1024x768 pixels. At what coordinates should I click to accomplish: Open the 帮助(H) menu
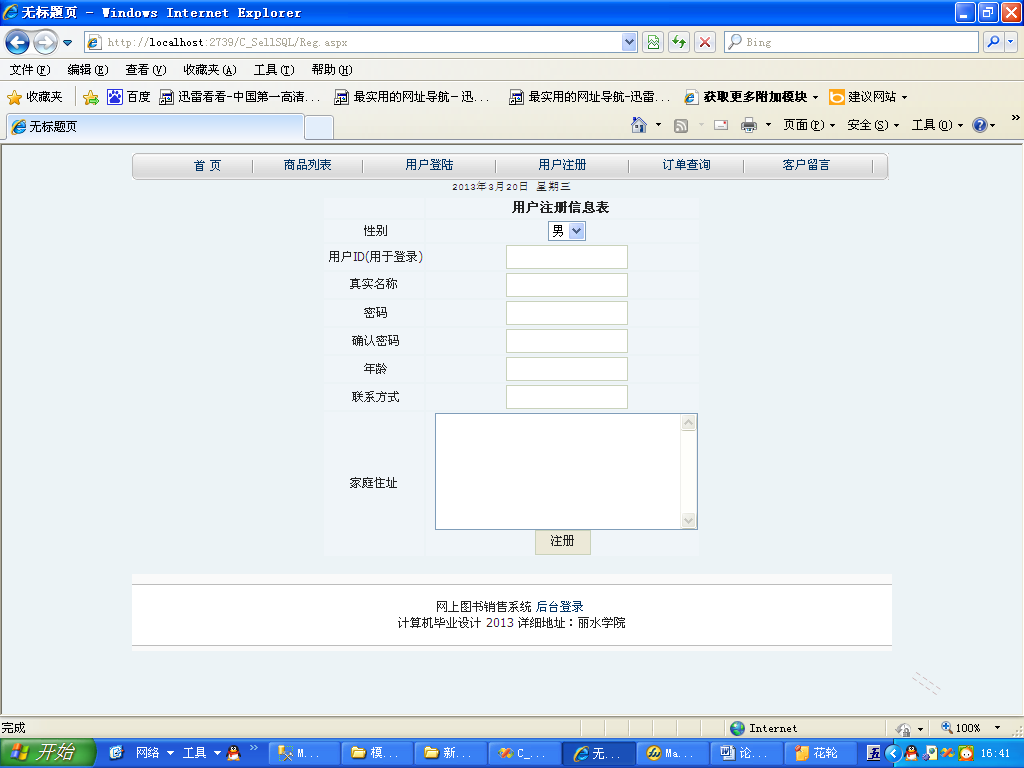(332, 70)
